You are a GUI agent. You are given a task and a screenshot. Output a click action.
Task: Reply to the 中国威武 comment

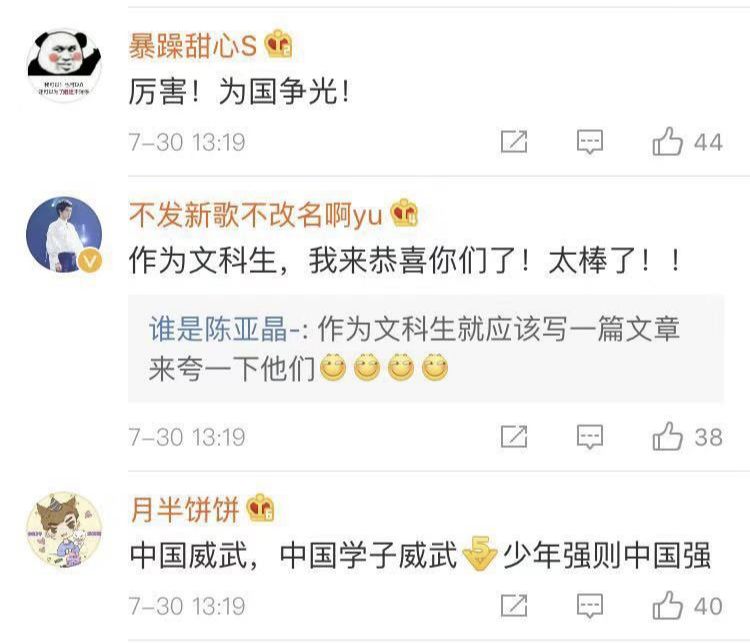(x=590, y=606)
